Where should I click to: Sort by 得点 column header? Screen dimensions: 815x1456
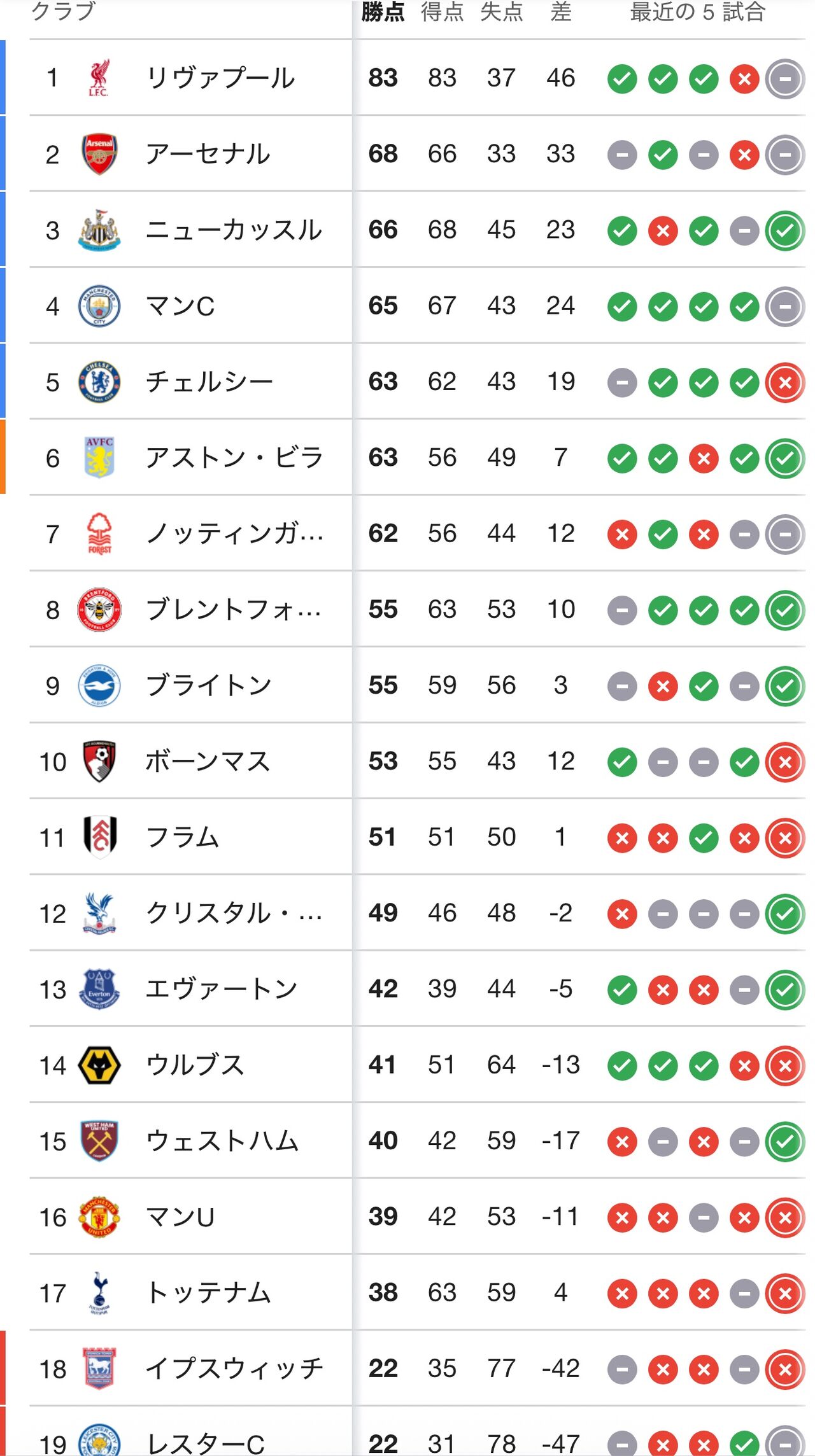coord(442,11)
